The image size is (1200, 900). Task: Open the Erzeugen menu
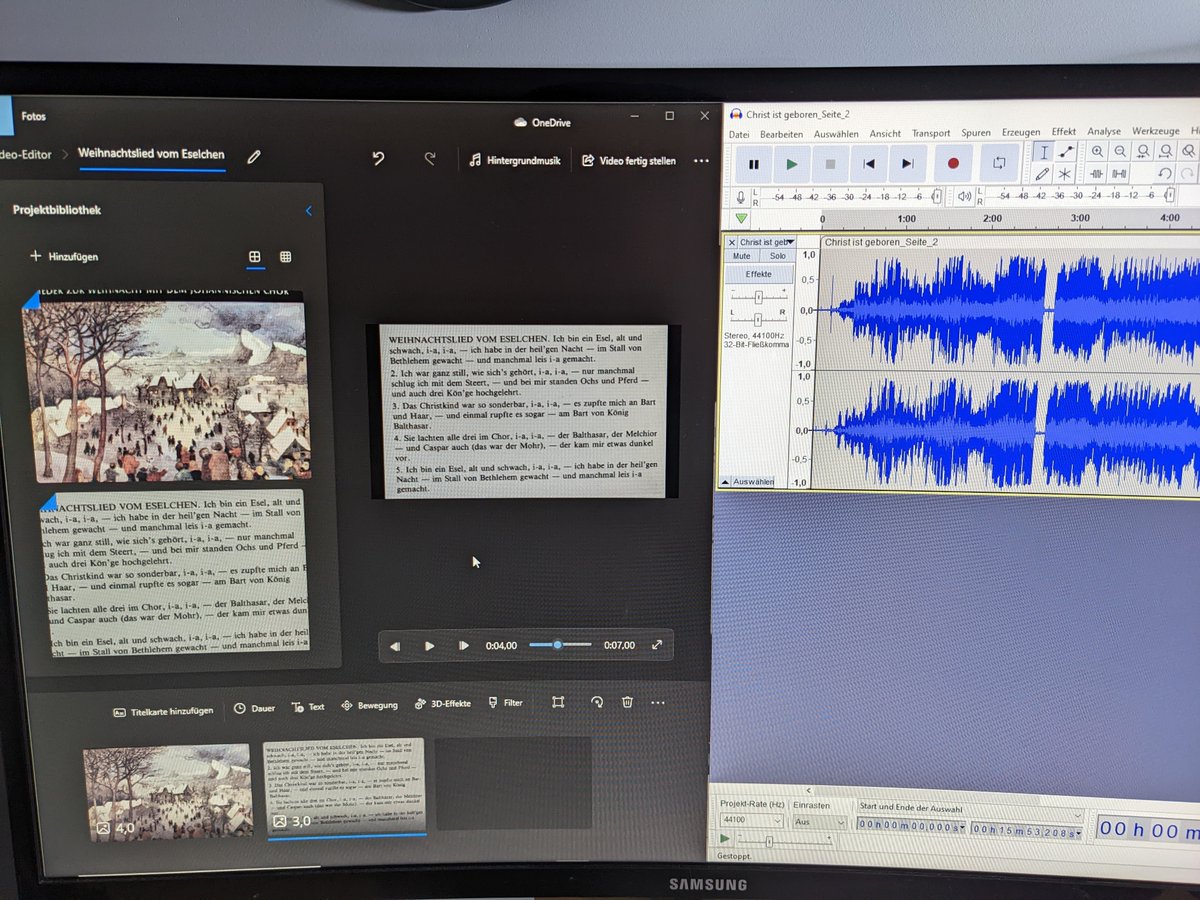point(1021,132)
